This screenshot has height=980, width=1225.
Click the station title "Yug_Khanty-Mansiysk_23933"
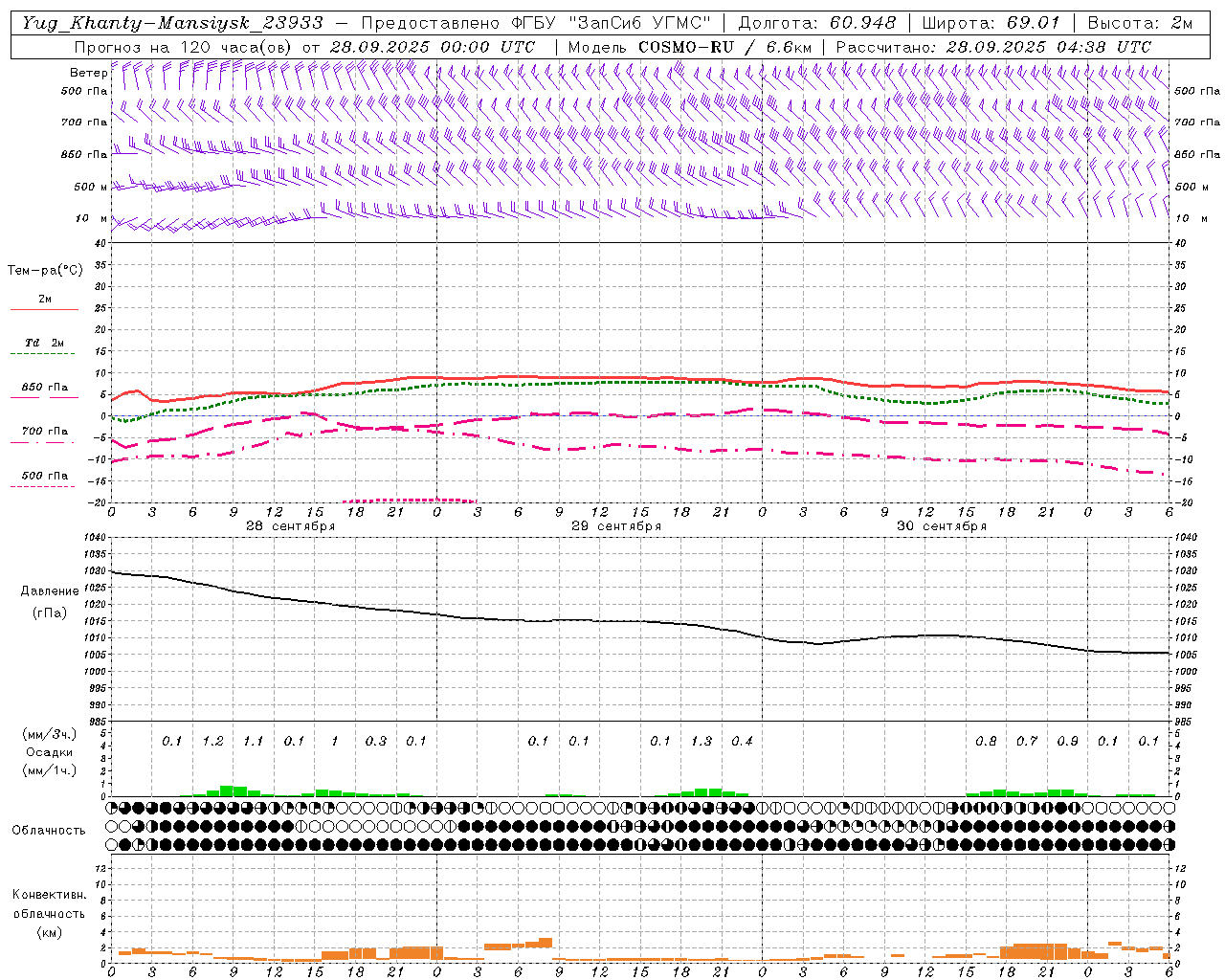(172, 23)
